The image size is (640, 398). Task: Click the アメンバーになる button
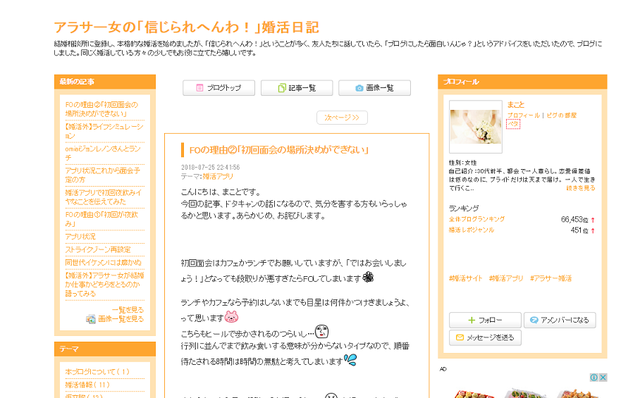[560, 320]
